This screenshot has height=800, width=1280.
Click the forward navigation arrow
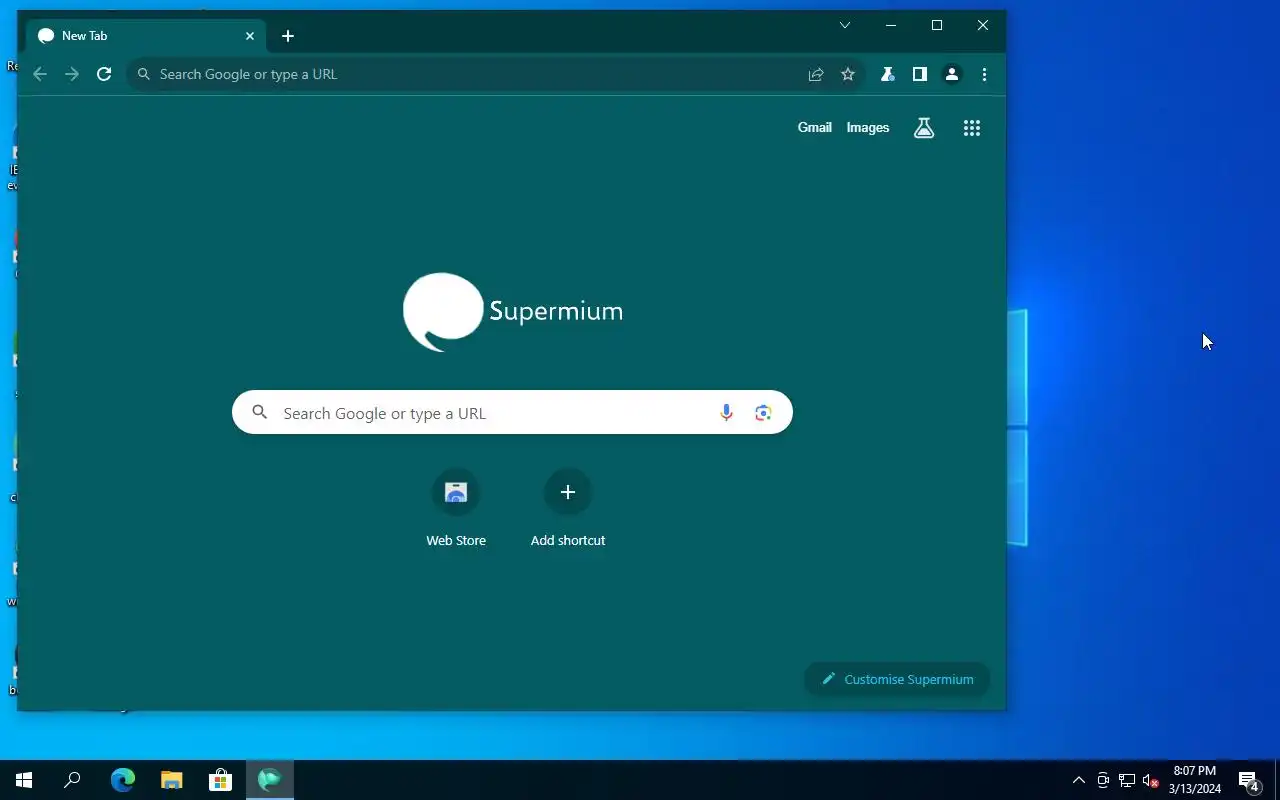[x=72, y=74]
